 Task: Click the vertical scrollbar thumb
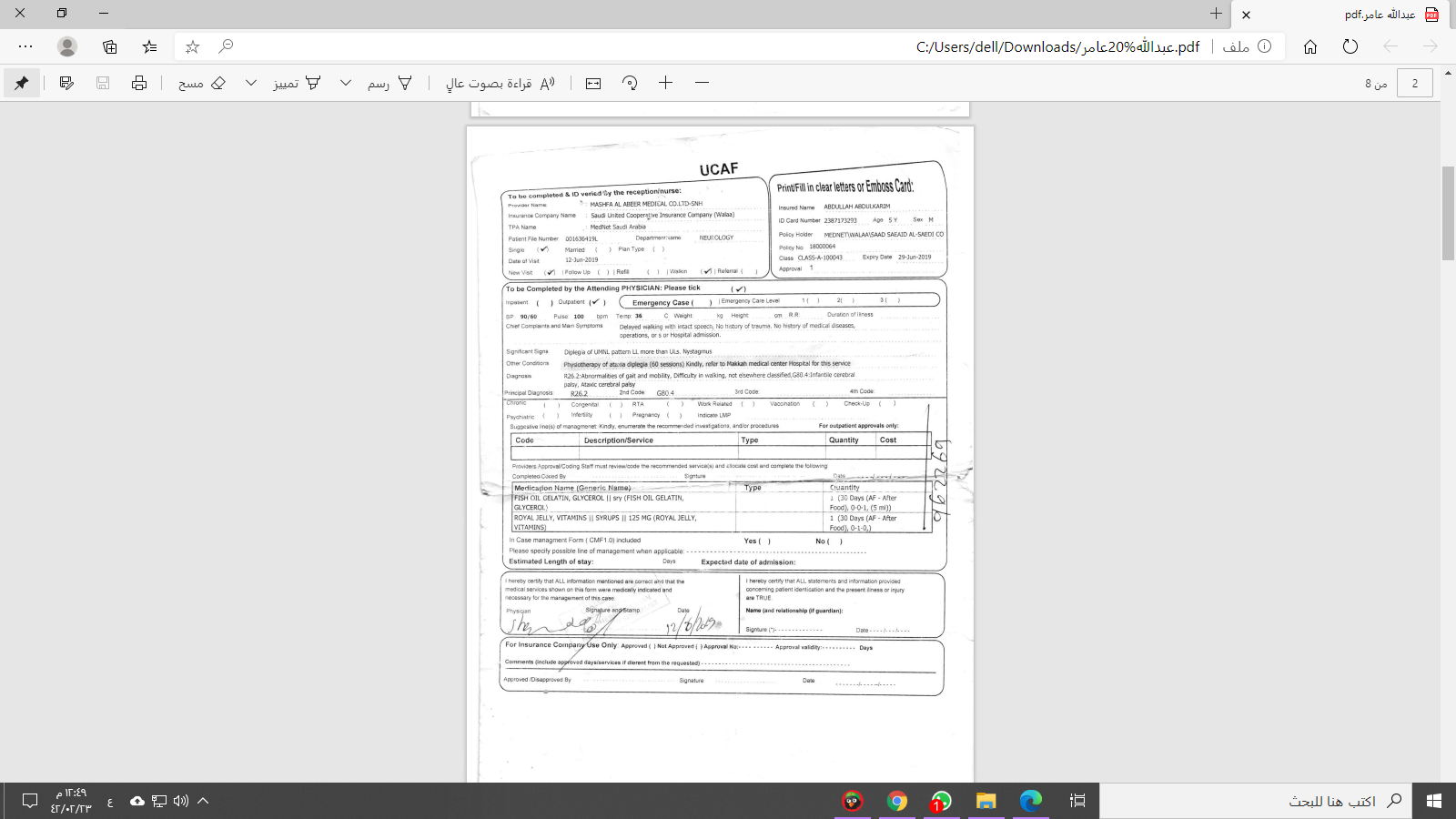[1449, 214]
